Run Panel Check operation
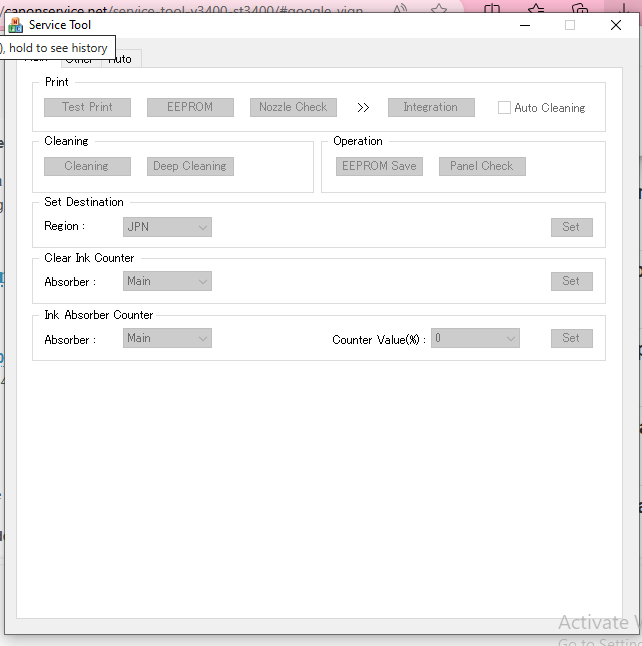The width and height of the screenshot is (642, 646). tap(482, 166)
